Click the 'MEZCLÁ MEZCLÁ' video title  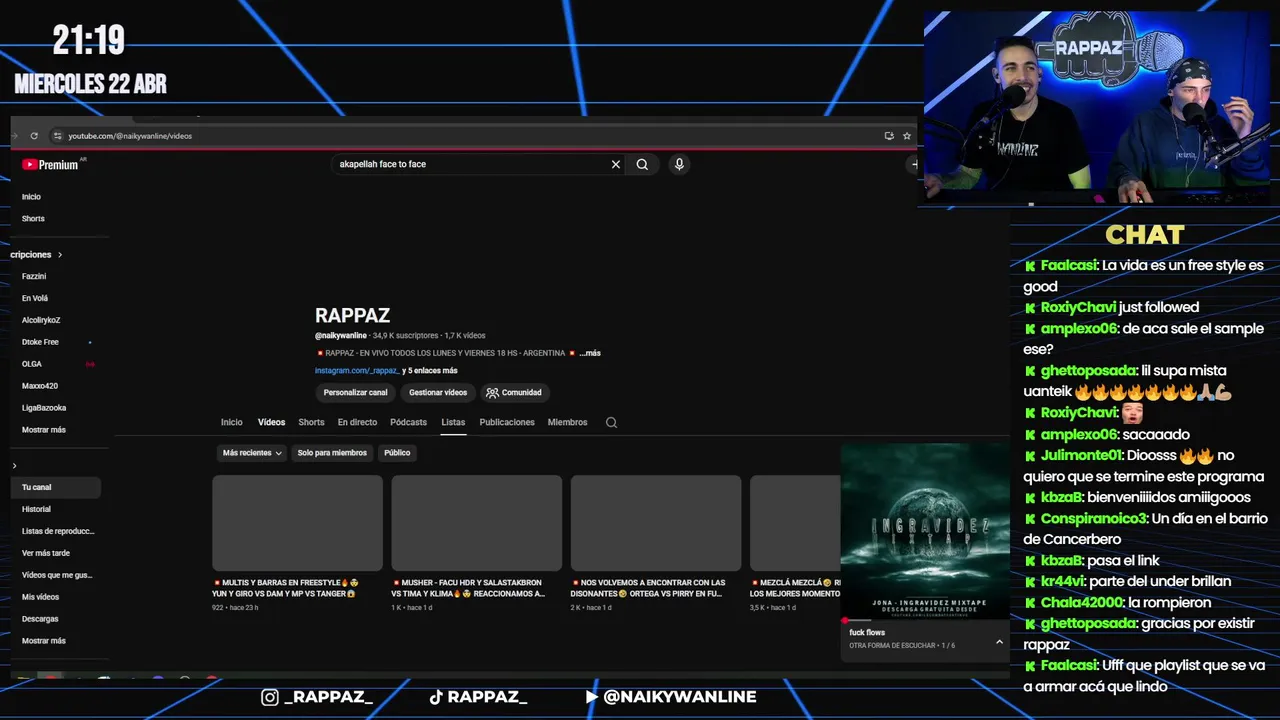click(x=796, y=588)
